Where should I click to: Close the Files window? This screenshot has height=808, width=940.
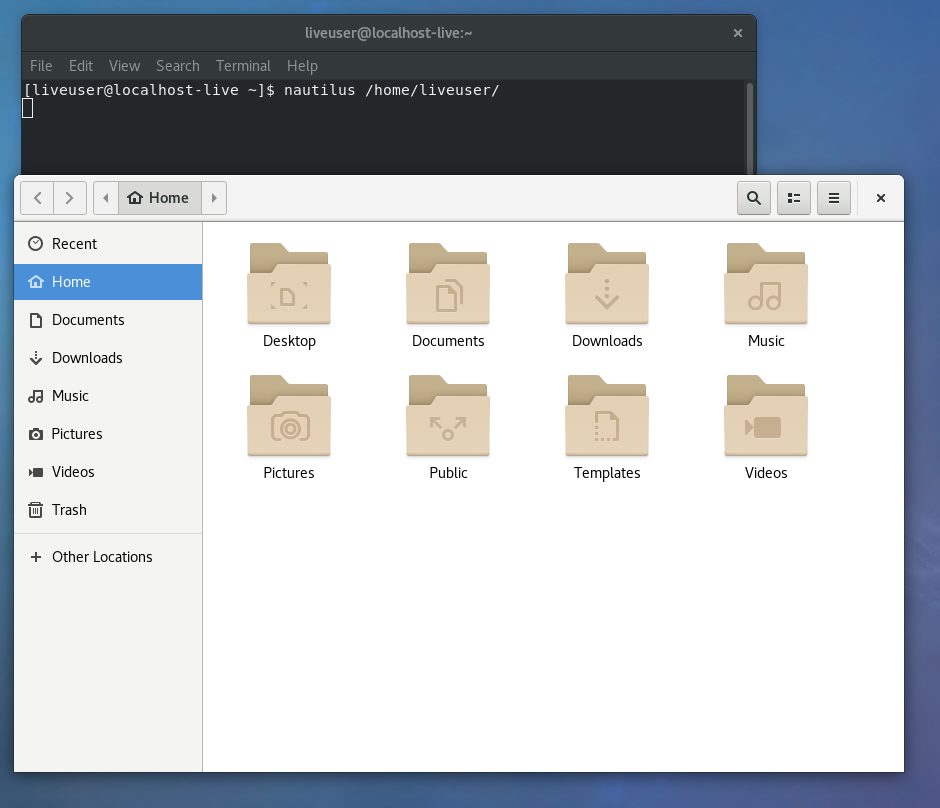click(881, 198)
